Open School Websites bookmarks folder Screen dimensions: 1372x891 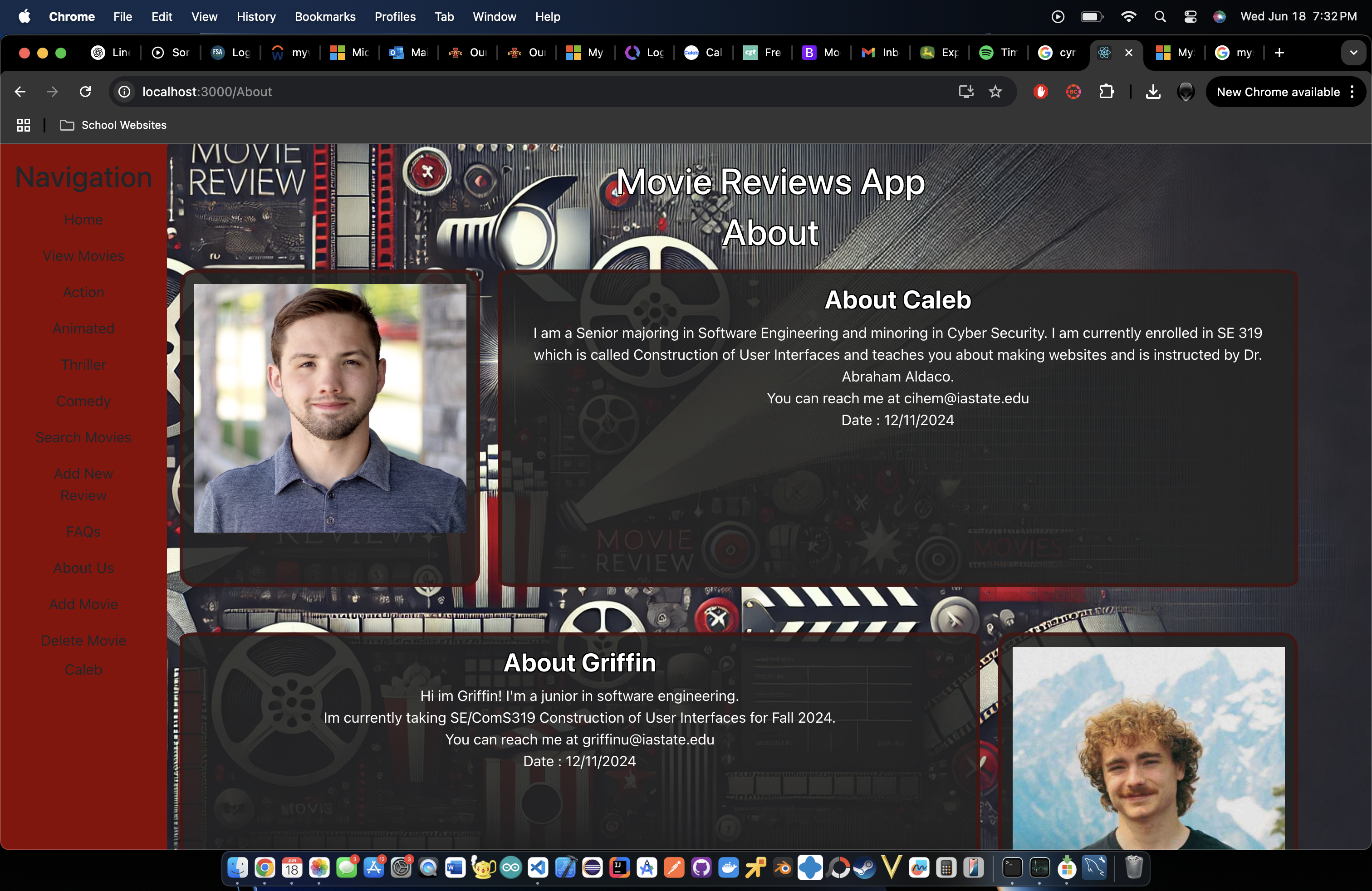pos(113,125)
